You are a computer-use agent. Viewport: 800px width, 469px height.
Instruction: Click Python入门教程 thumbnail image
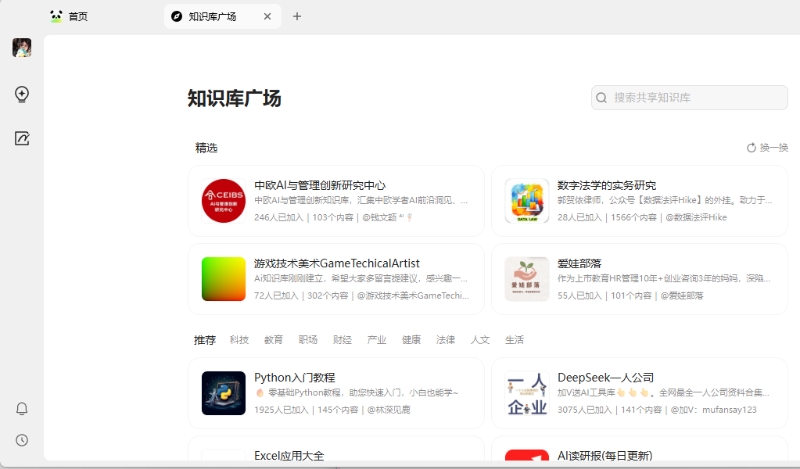click(x=223, y=393)
